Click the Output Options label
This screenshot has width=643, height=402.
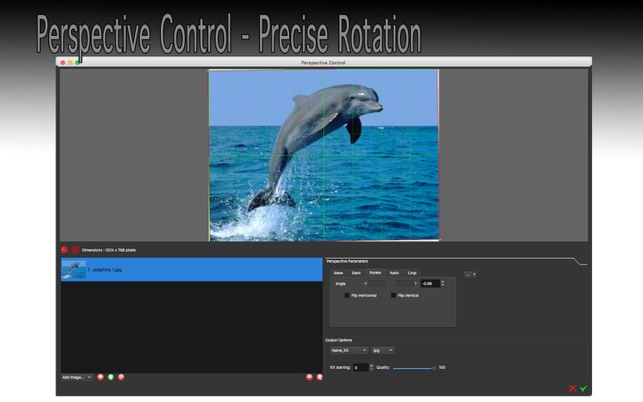coord(339,340)
